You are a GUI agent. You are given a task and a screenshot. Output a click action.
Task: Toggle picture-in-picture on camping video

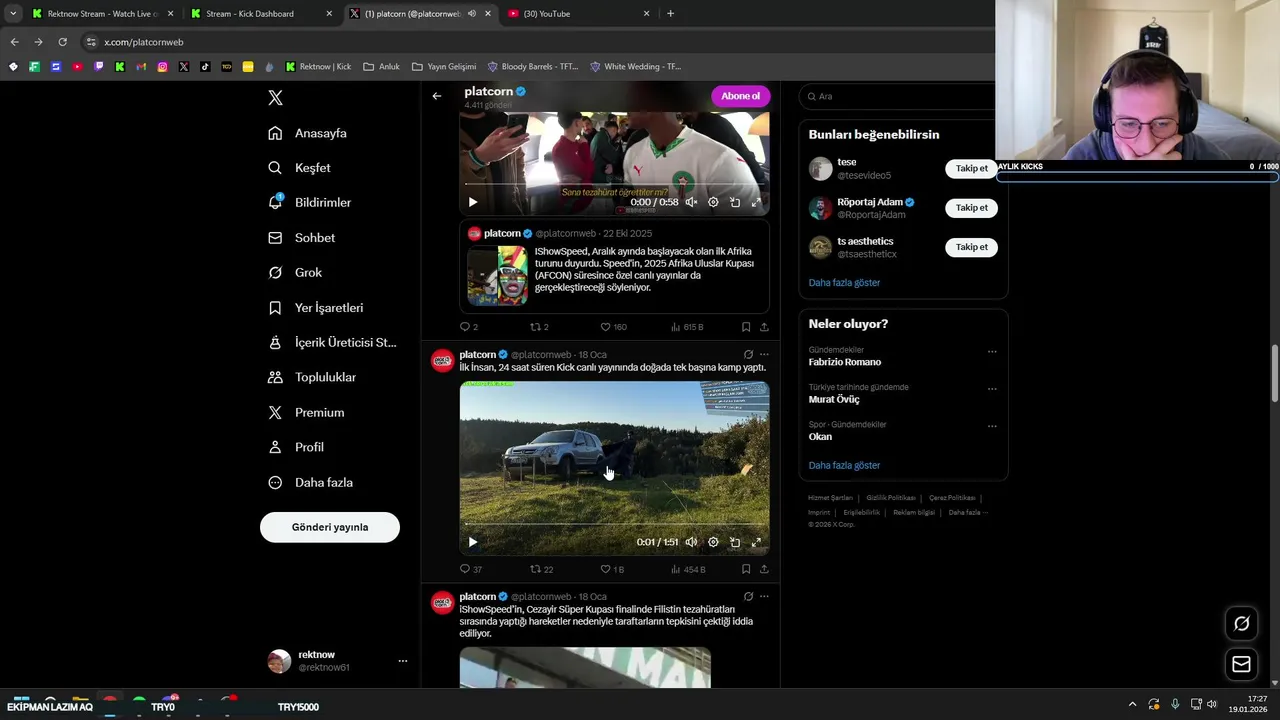[735, 542]
